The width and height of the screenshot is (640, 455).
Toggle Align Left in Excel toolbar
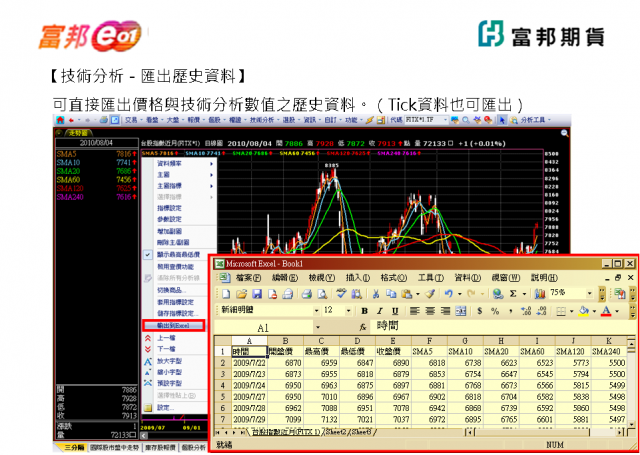[x=415, y=311]
